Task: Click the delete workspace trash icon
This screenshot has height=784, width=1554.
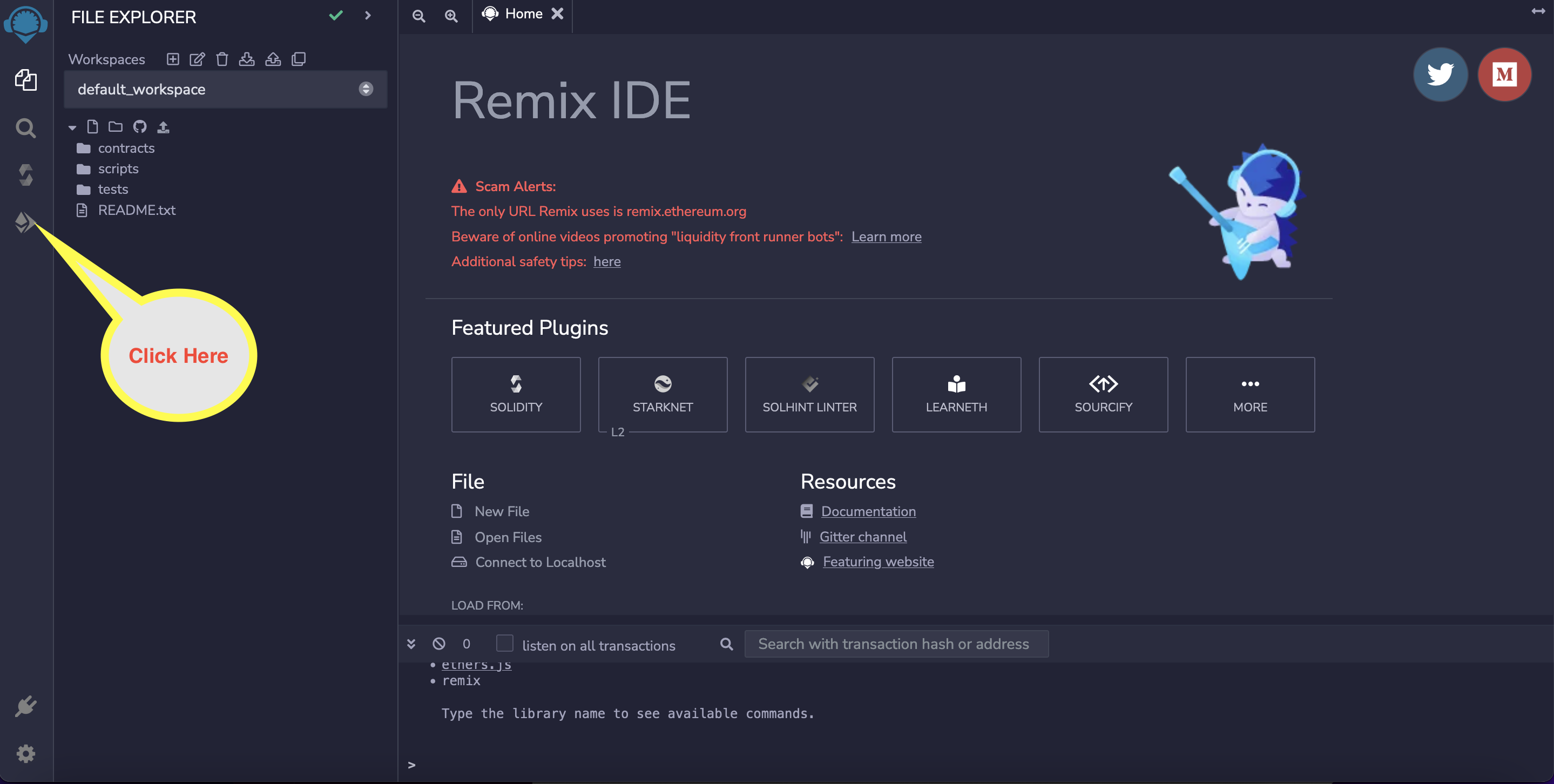Action: coord(222,59)
